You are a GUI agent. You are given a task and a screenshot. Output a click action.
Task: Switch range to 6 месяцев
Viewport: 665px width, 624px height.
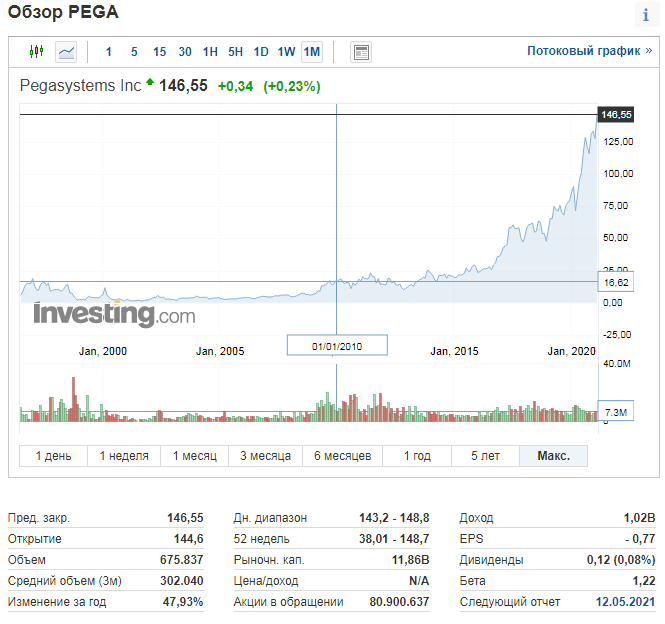[342, 456]
